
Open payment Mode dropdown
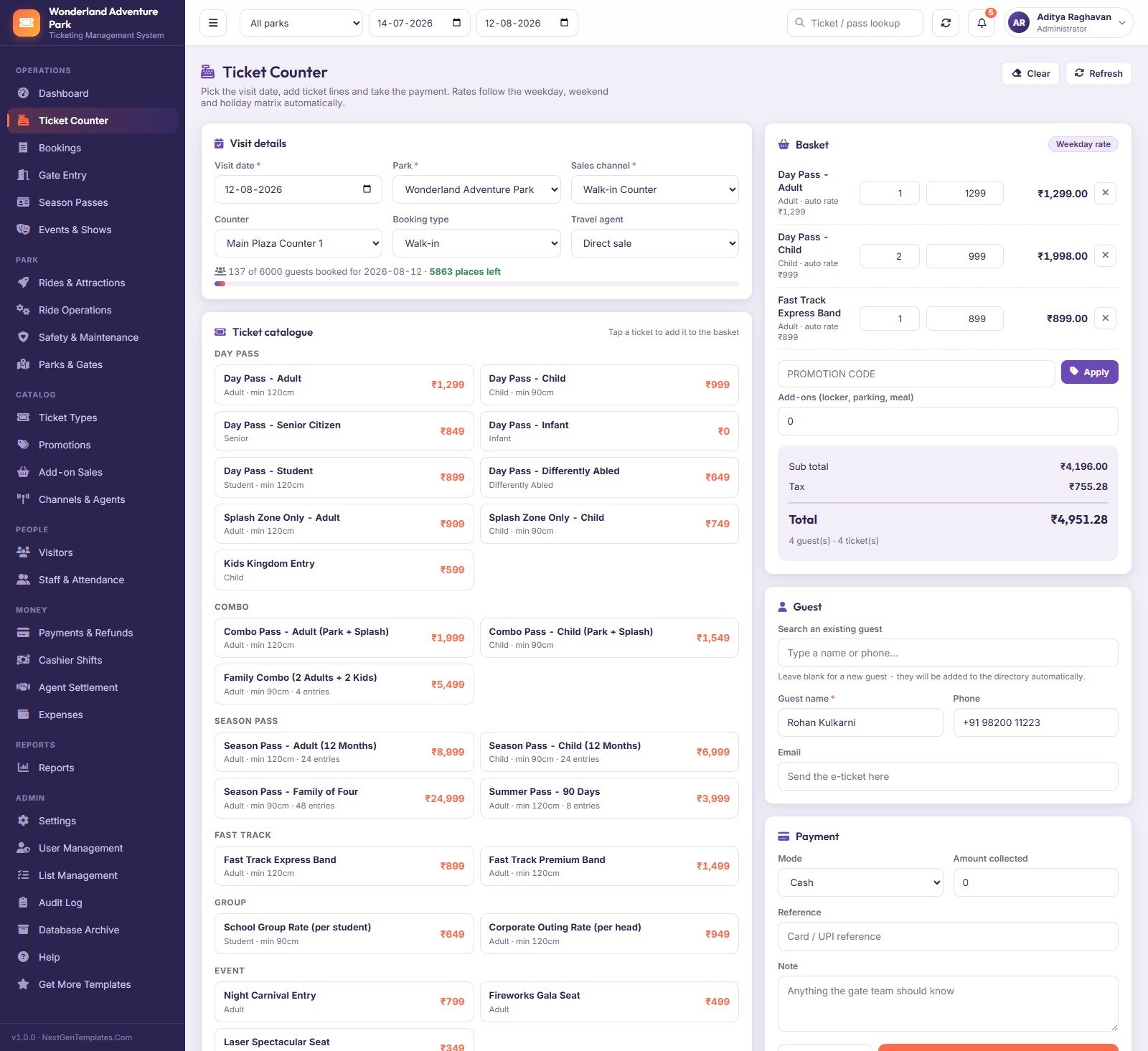[860, 882]
